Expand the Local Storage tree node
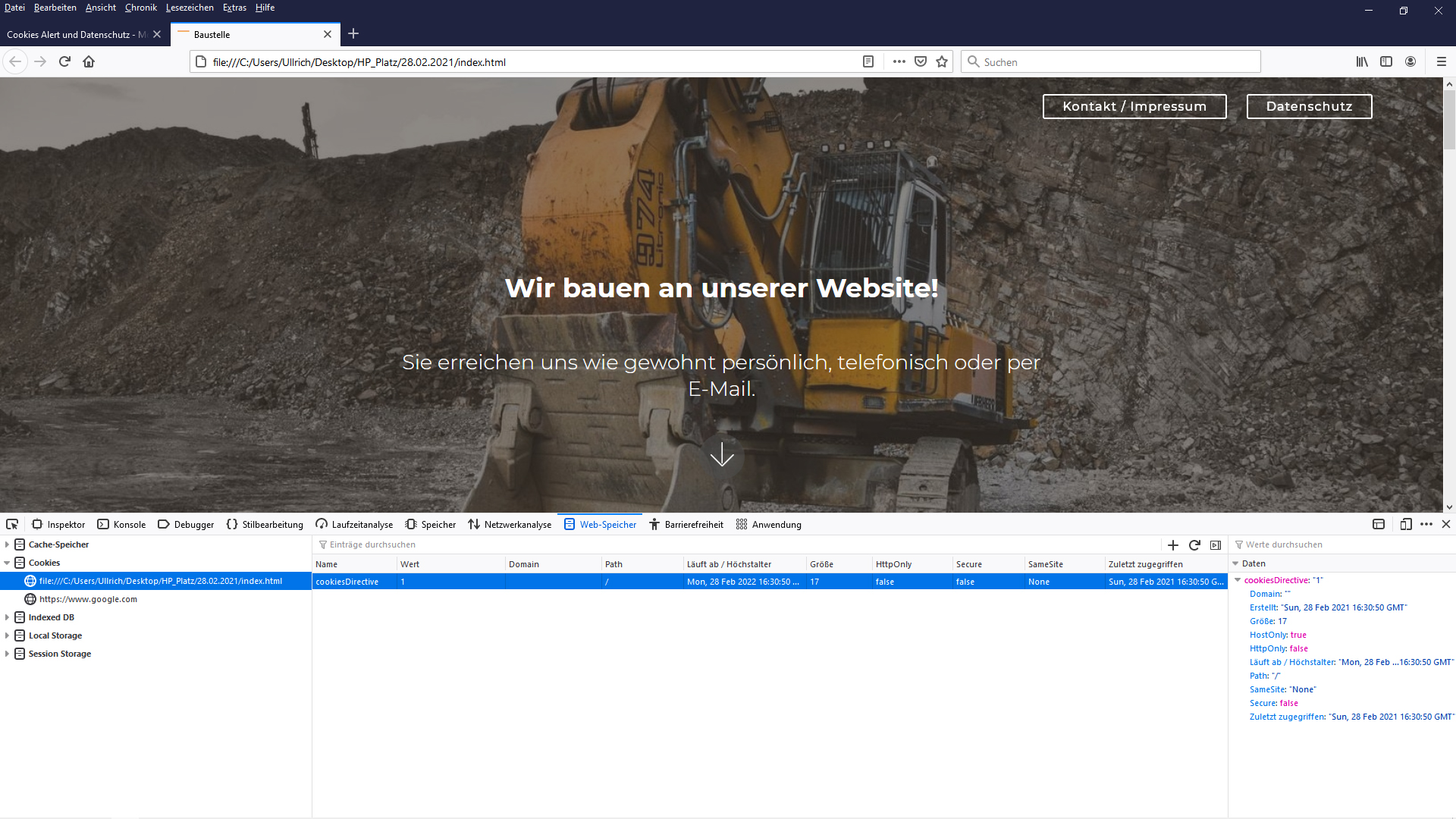1456x819 pixels. 7,635
